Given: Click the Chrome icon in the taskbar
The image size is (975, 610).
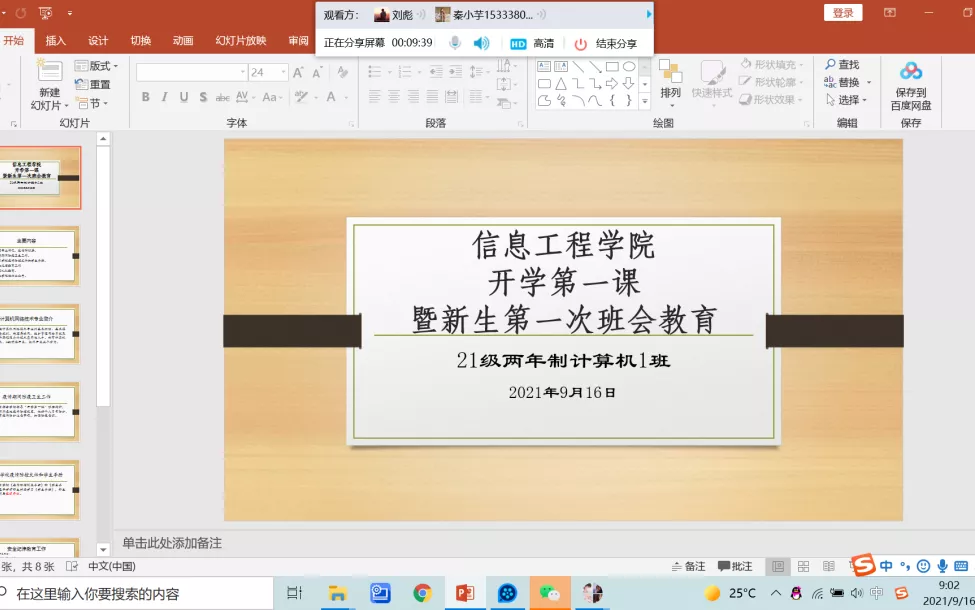Looking at the screenshot, I should pyautogui.click(x=422, y=593).
